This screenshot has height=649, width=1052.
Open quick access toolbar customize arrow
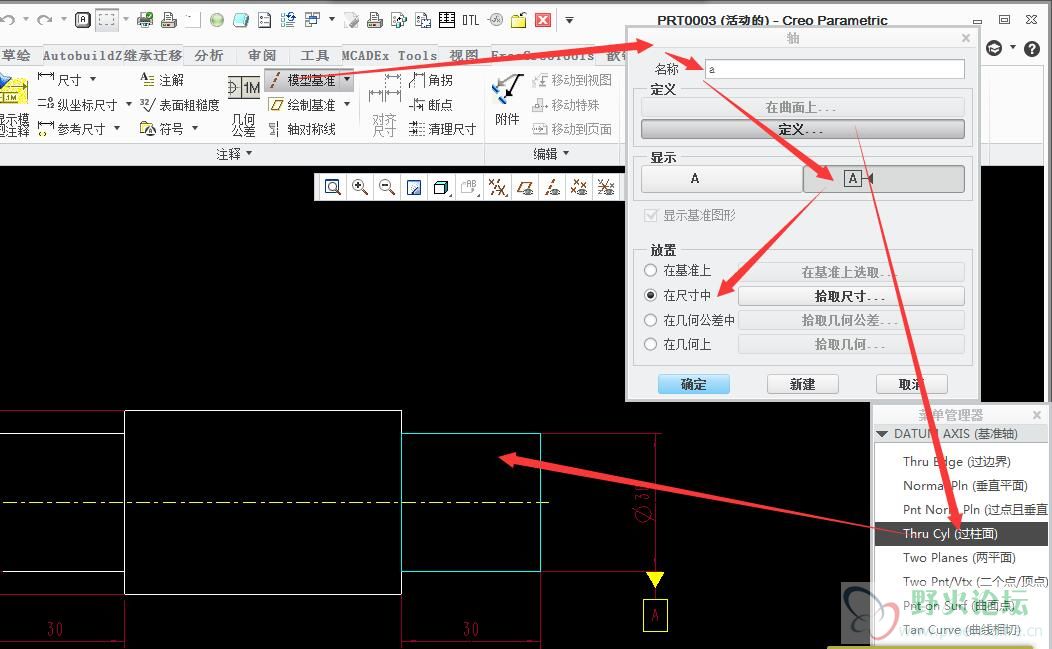pyautogui.click(x=569, y=20)
